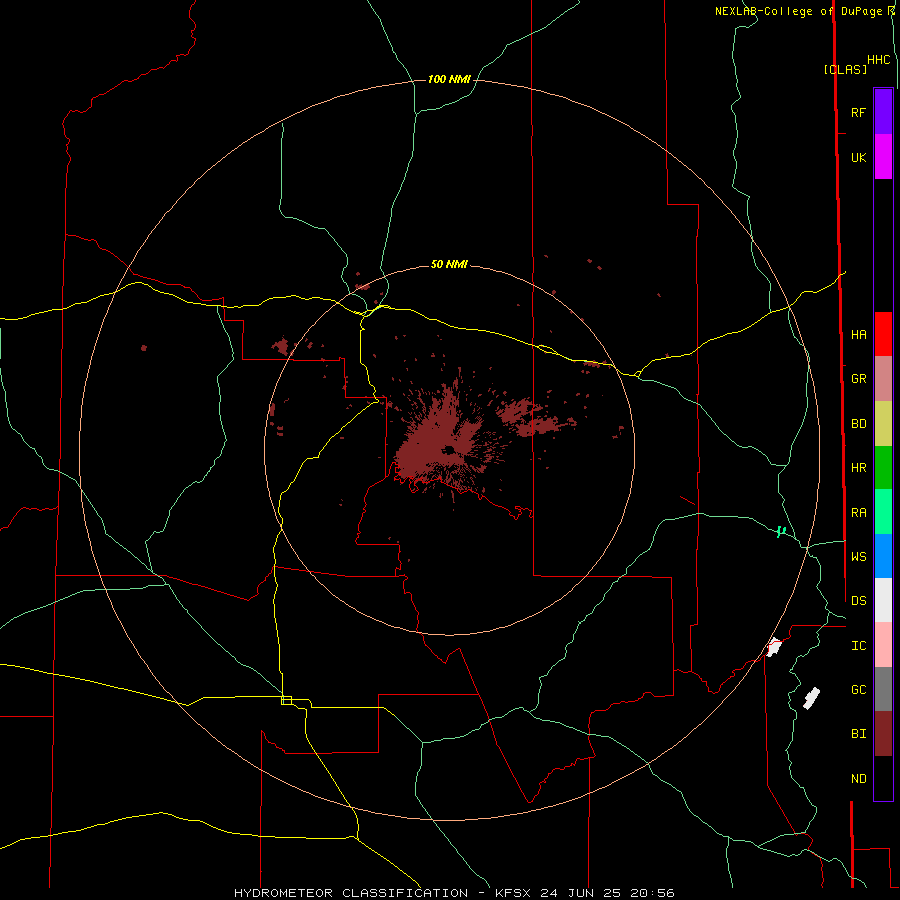Click the HHC product label
The image size is (900, 900).
pyautogui.click(x=879, y=60)
